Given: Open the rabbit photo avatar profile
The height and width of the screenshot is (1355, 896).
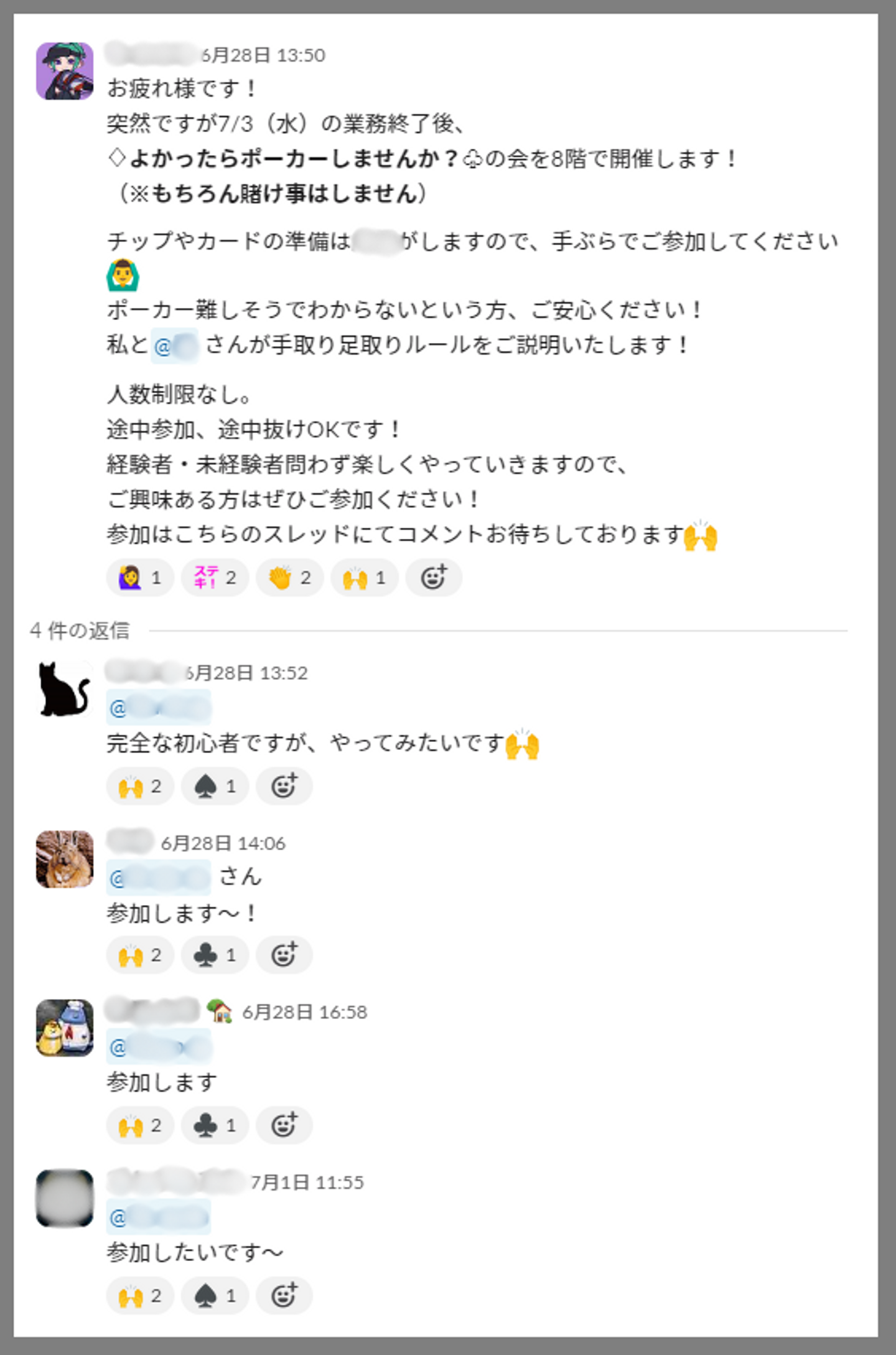Looking at the screenshot, I should pyautogui.click(x=65, y=859).
